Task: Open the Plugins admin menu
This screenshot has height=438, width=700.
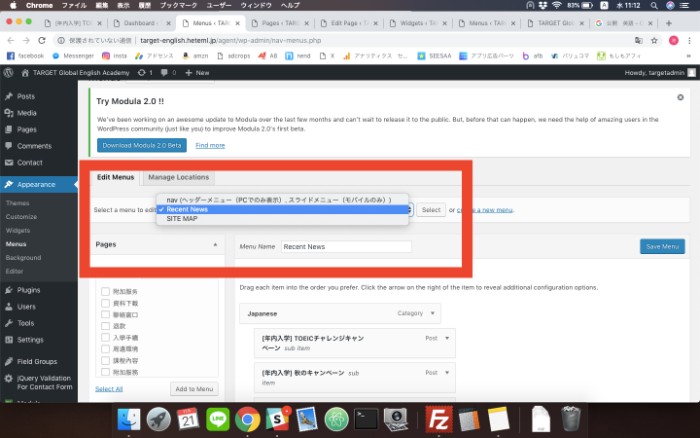Action: click(x=29, y=290)
